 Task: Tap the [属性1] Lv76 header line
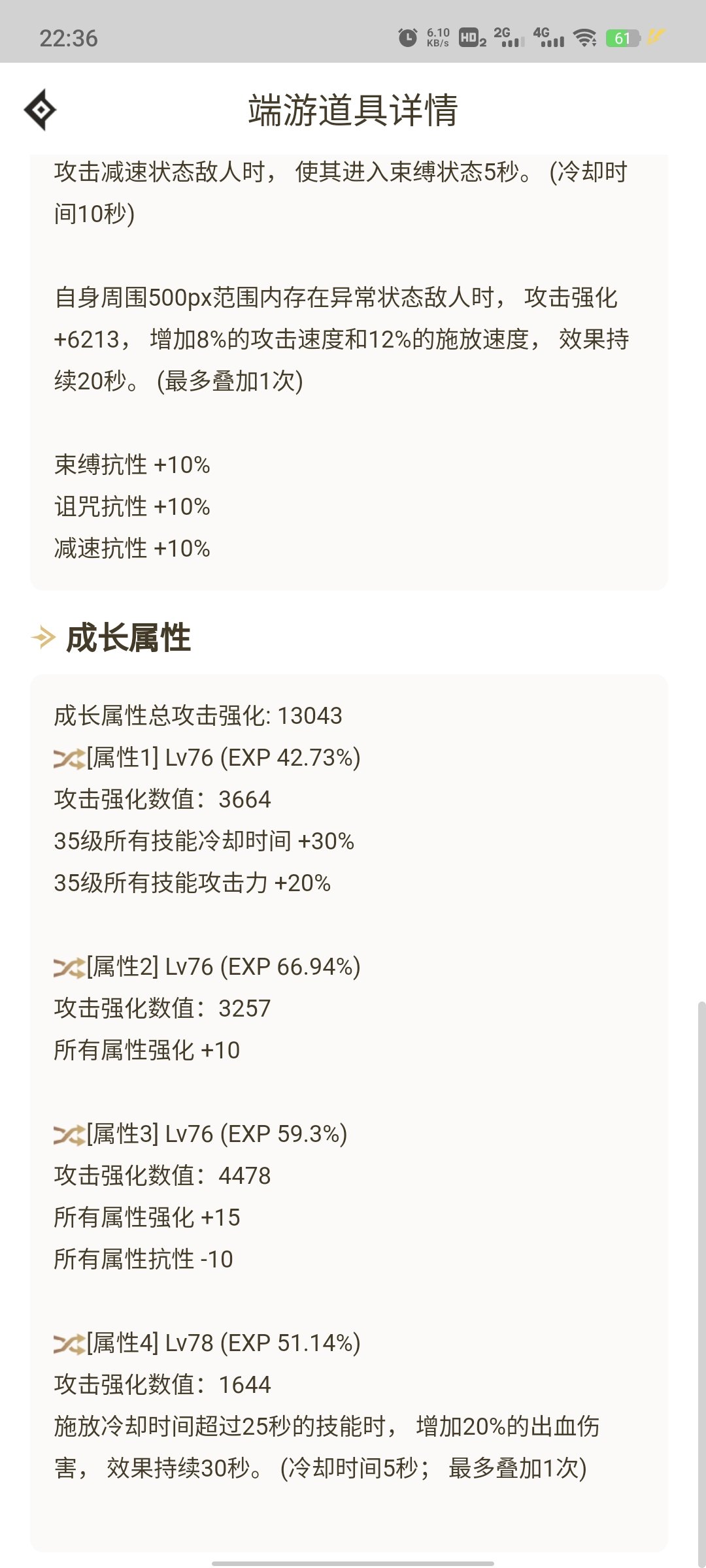coord(207,758)
